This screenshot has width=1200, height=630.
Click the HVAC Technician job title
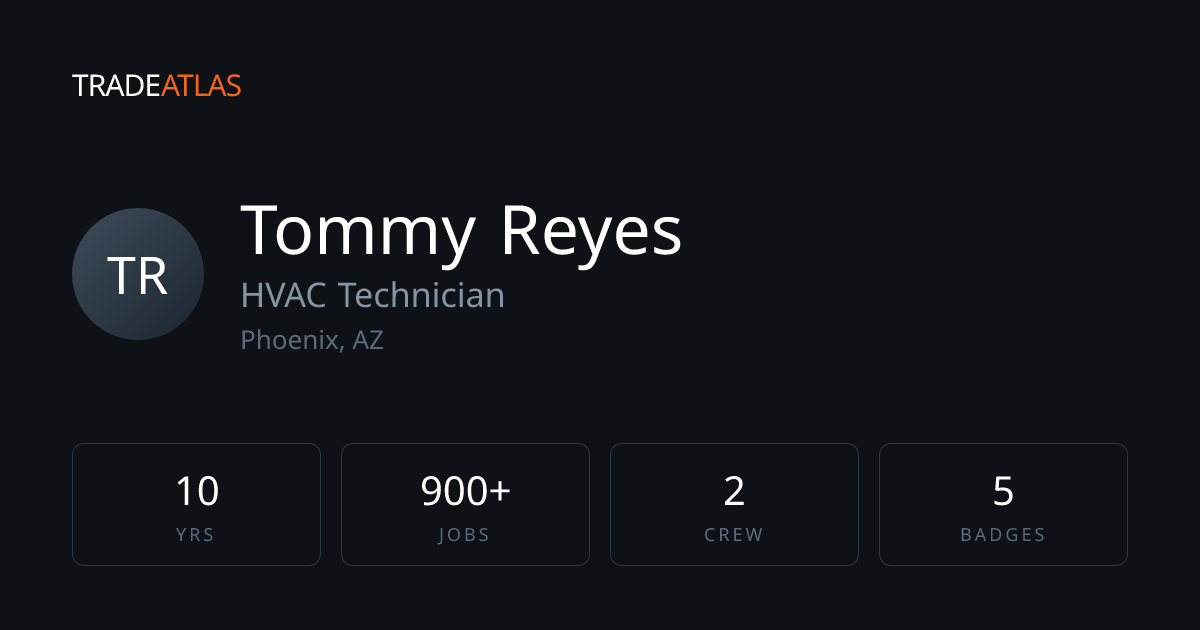[x=373, y=295]
